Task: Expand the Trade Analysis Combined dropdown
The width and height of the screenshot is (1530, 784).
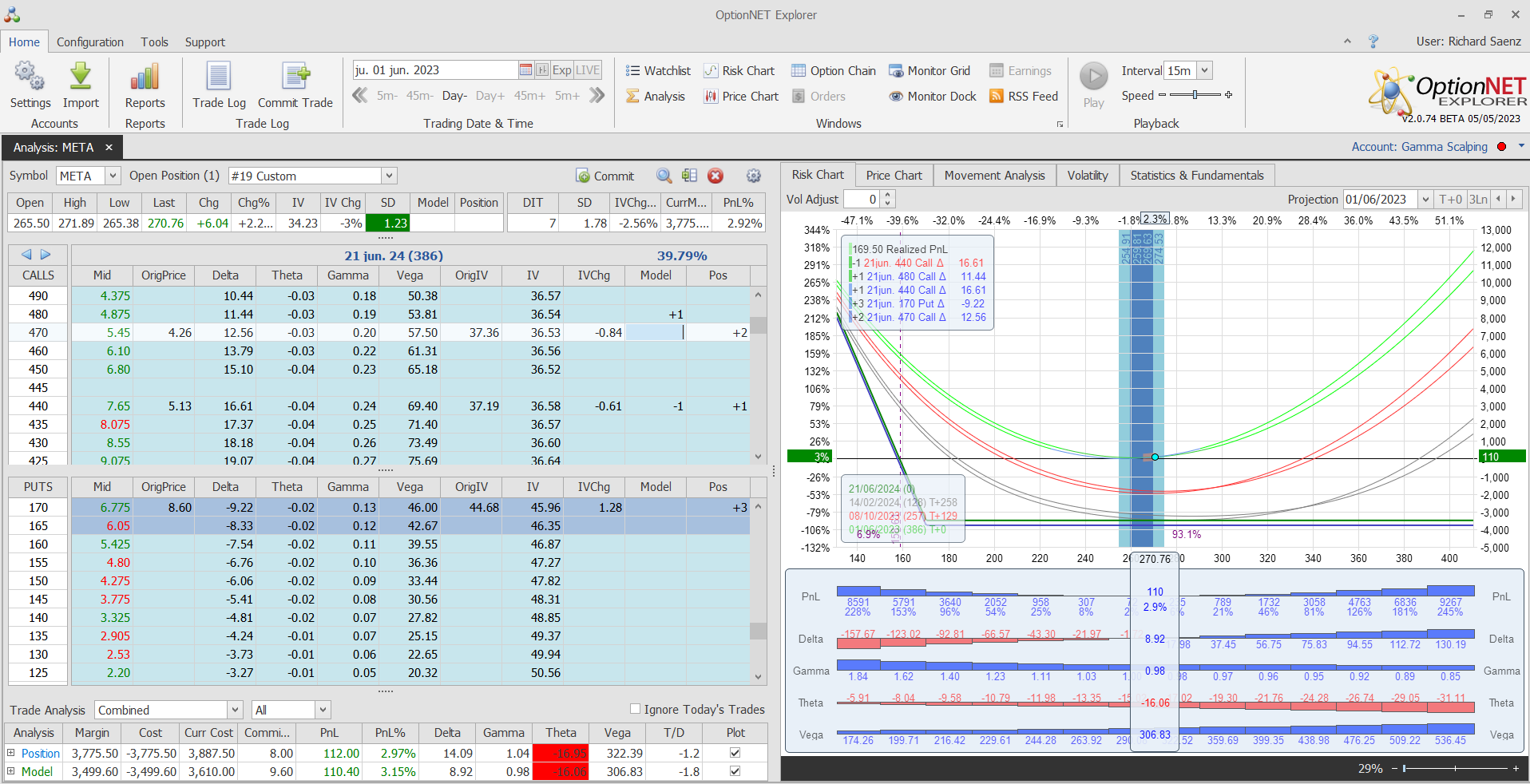Action: click(235, 710)
